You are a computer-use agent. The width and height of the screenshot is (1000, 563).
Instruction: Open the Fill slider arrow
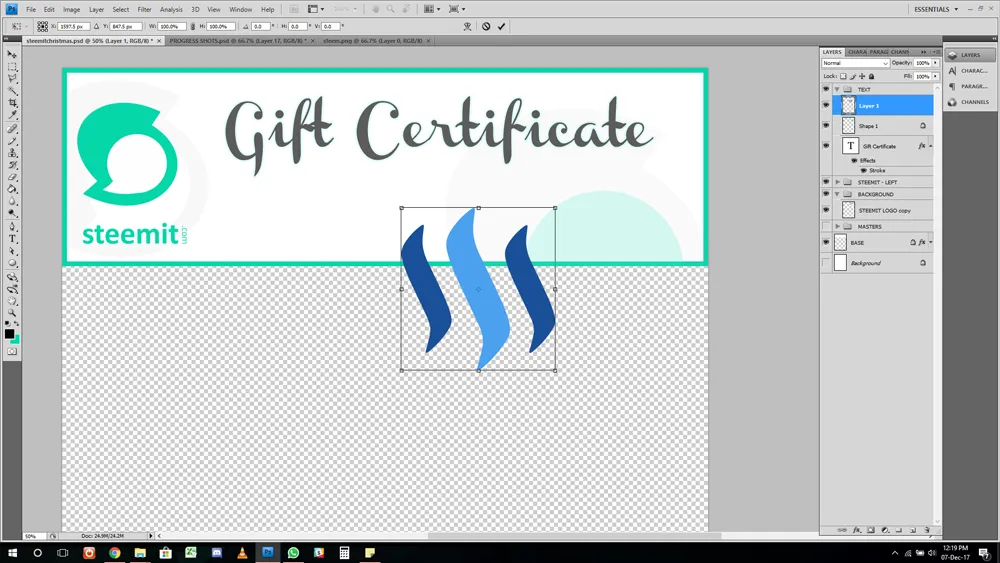coord(936,77)
